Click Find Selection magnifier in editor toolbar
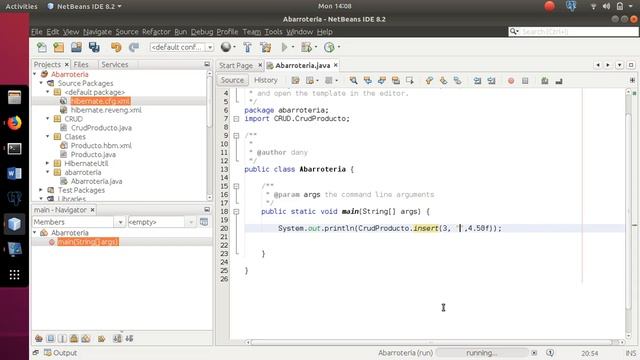Viewport: 640px width, 360px height. (353, 81)
